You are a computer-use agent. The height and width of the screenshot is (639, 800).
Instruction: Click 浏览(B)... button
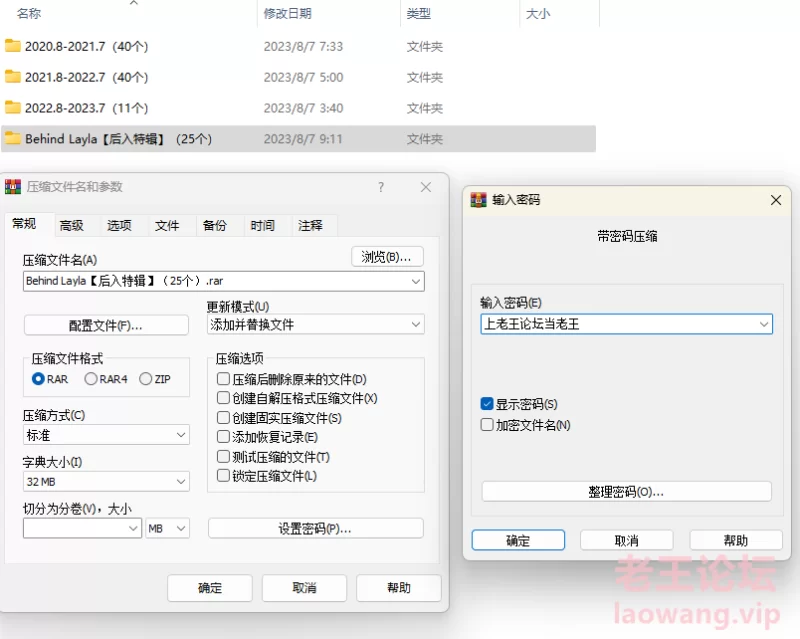(x=387, y=257)
